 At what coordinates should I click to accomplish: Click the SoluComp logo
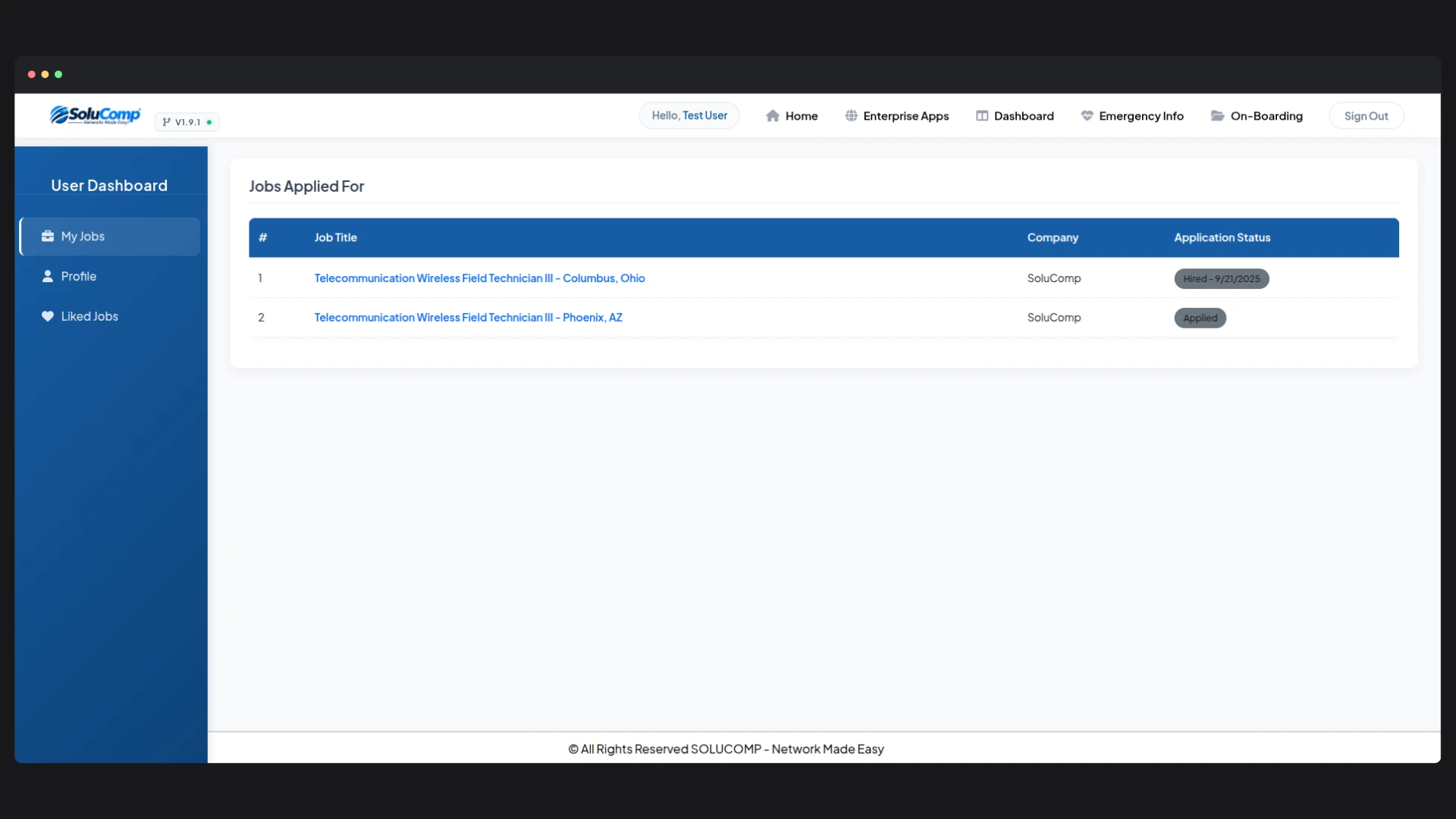tap(96, 115)
